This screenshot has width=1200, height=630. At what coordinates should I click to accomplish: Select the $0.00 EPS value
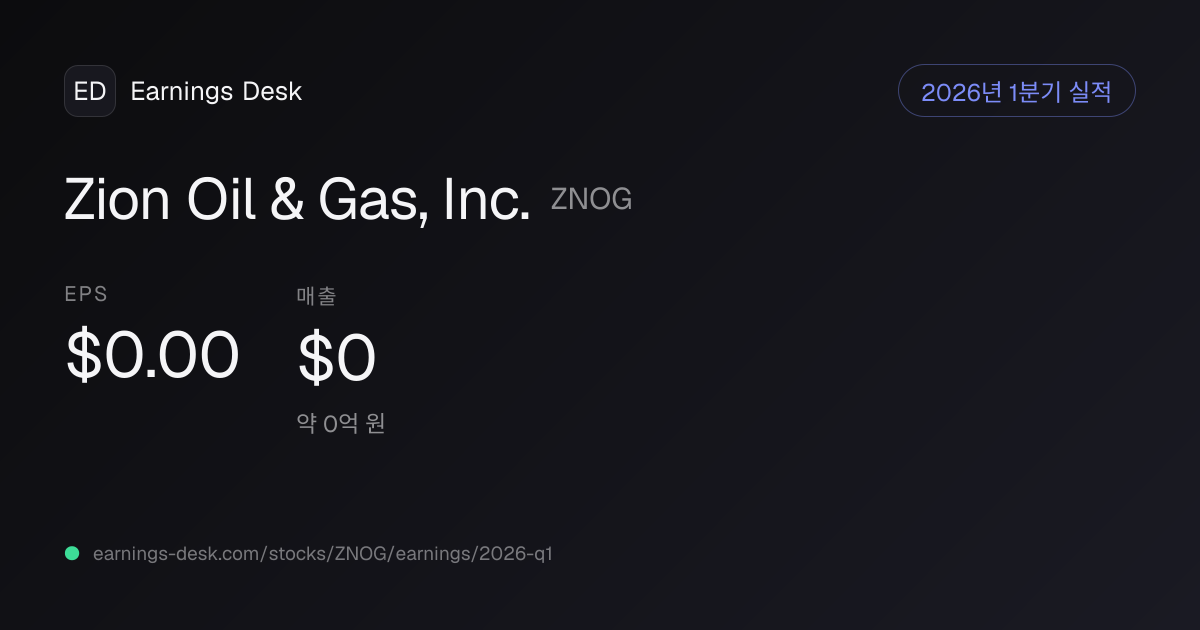point(152,355)
